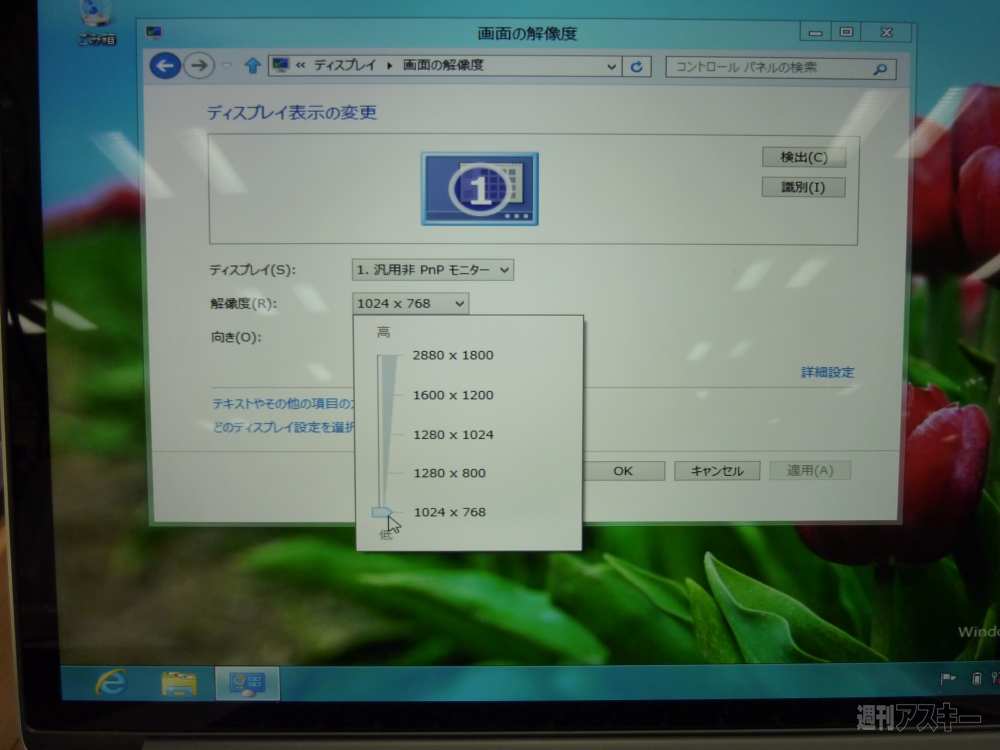The width and height of the screenshot is (1000, 750).
Task: Open the 詳細設定 advanced settings link
Action: [x=827, y=372]
